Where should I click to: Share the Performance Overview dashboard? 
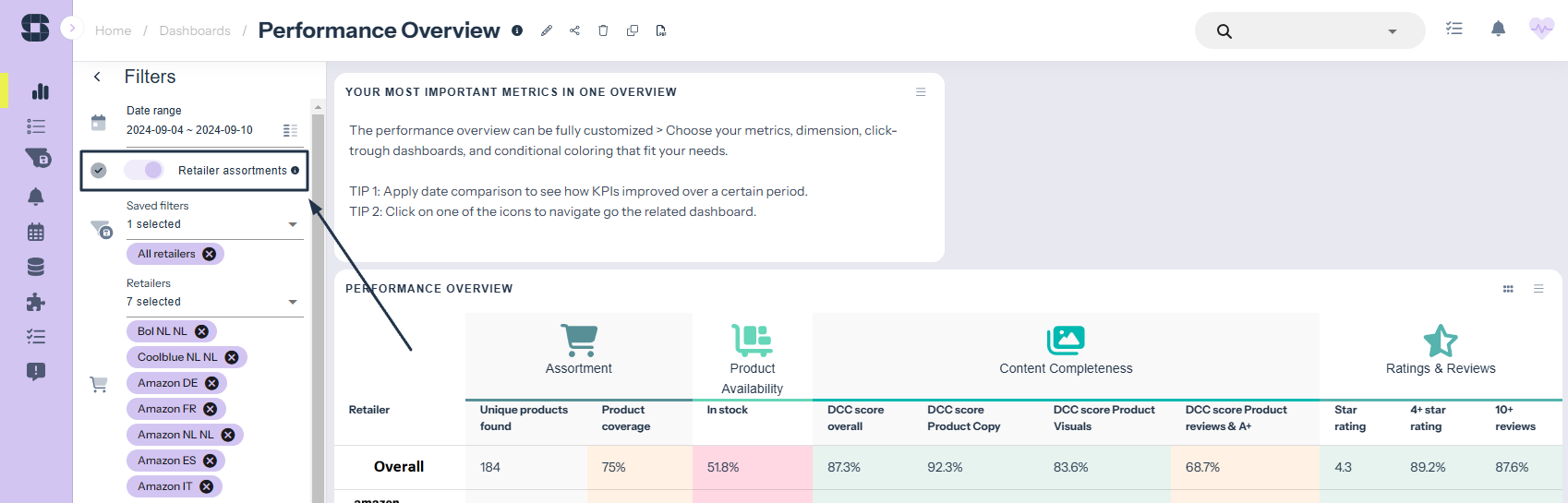574,30
